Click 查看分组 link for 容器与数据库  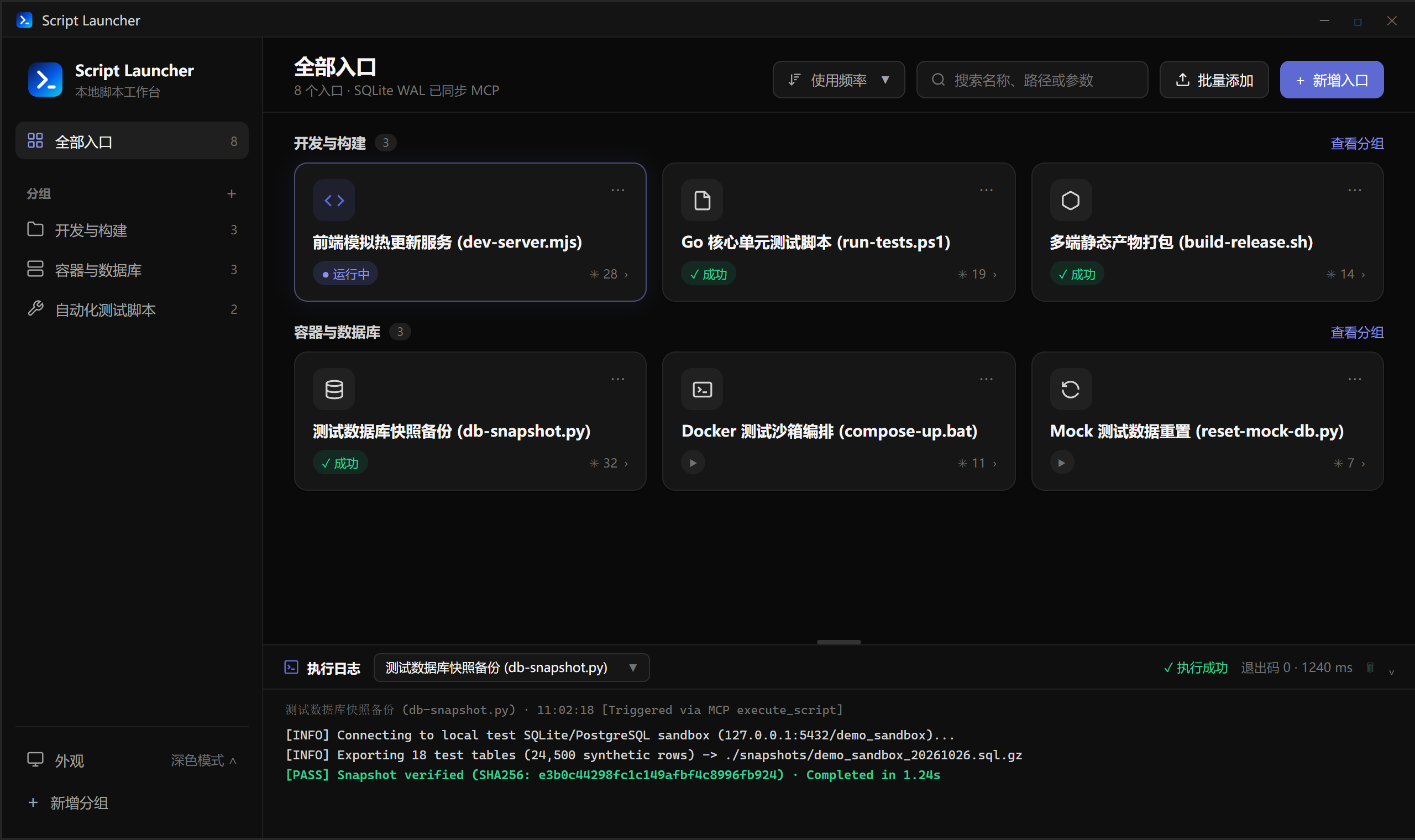click(x=1357, y=332)
